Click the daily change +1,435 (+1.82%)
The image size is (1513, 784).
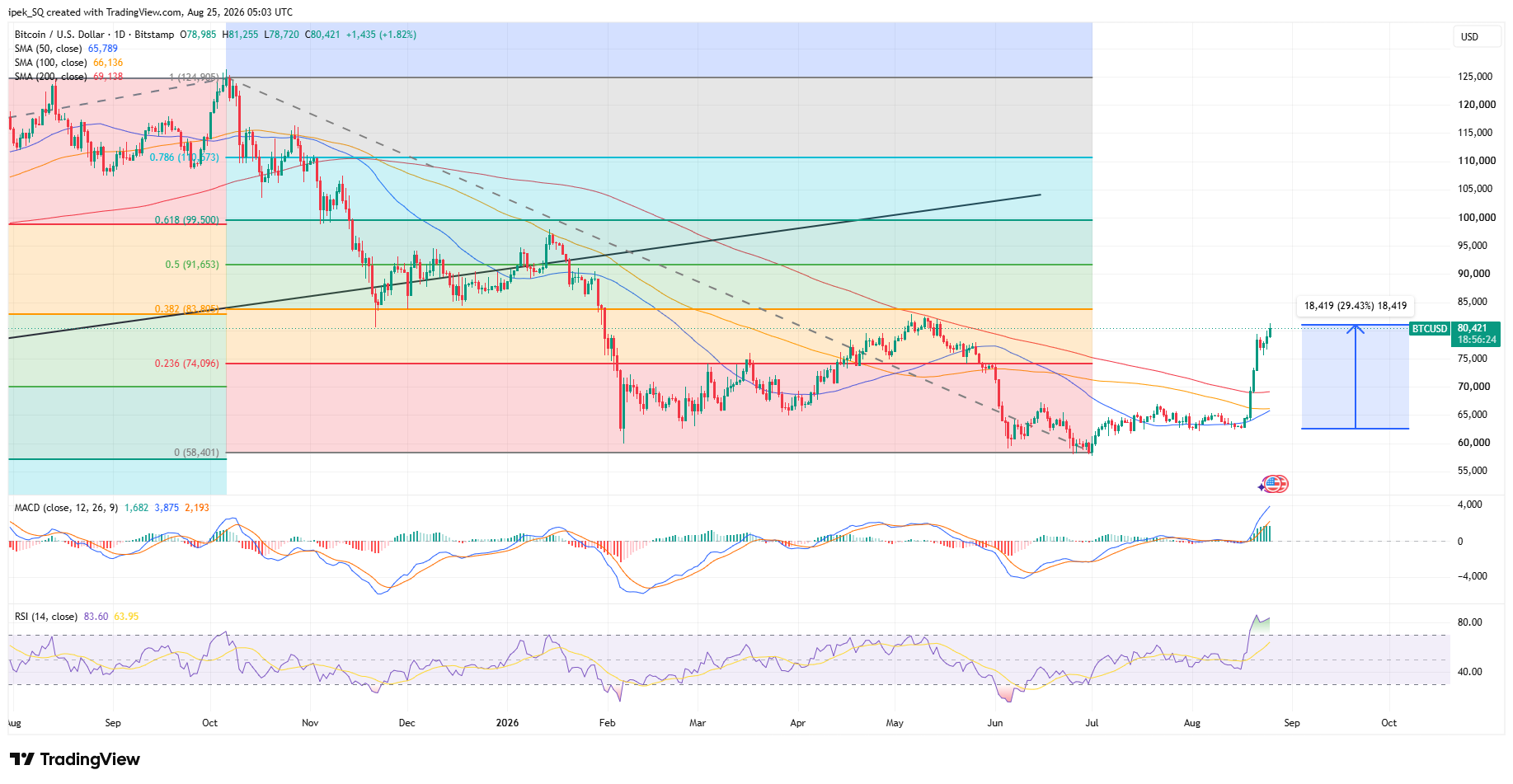point(381,35)
